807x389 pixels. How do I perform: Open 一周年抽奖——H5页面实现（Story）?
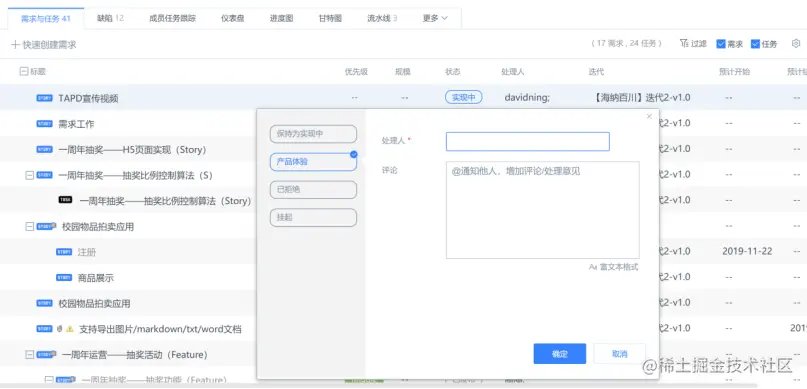click(132, 150)
